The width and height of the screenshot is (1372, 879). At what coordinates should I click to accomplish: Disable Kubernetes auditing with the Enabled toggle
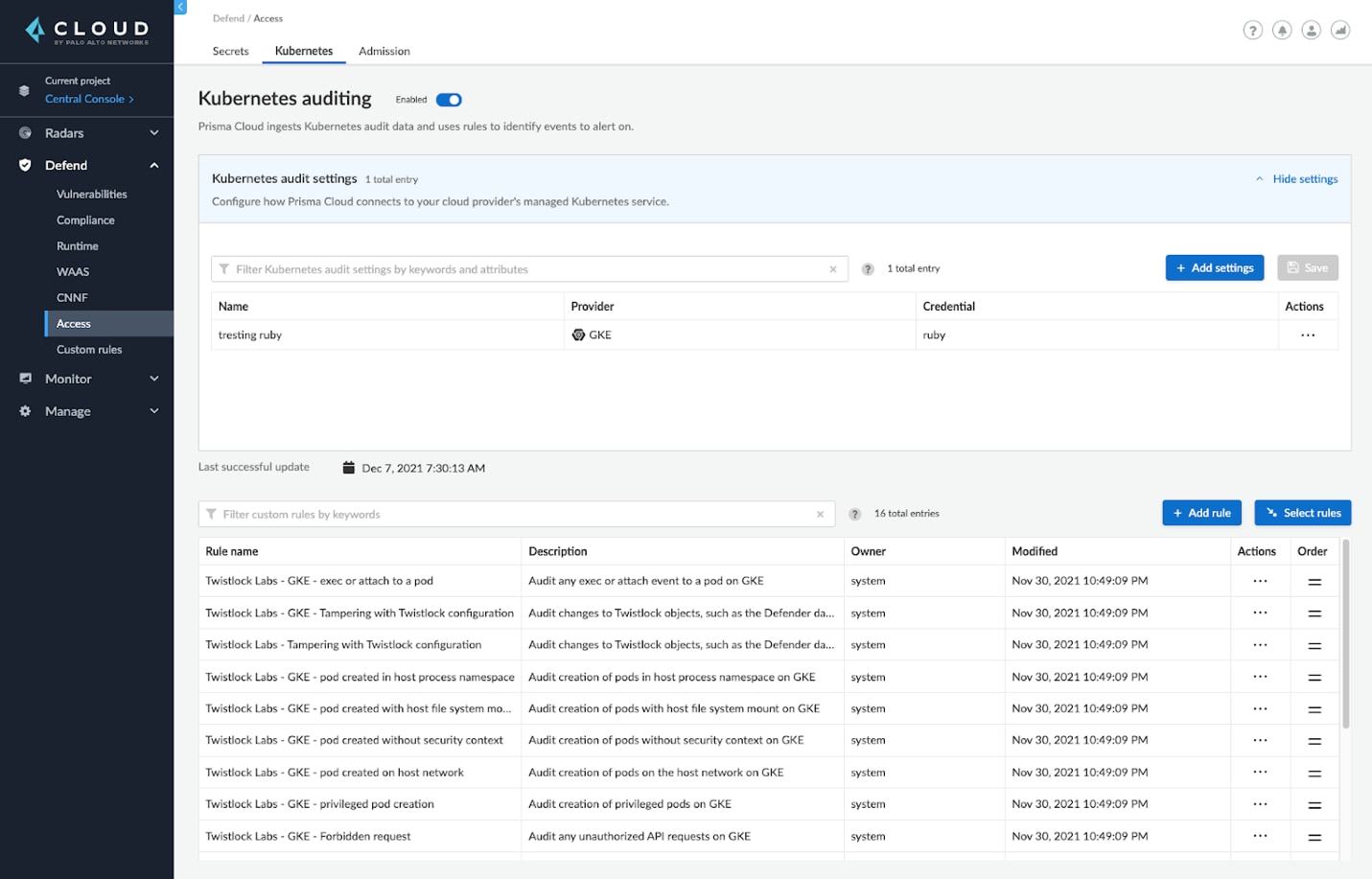[449, 100]
